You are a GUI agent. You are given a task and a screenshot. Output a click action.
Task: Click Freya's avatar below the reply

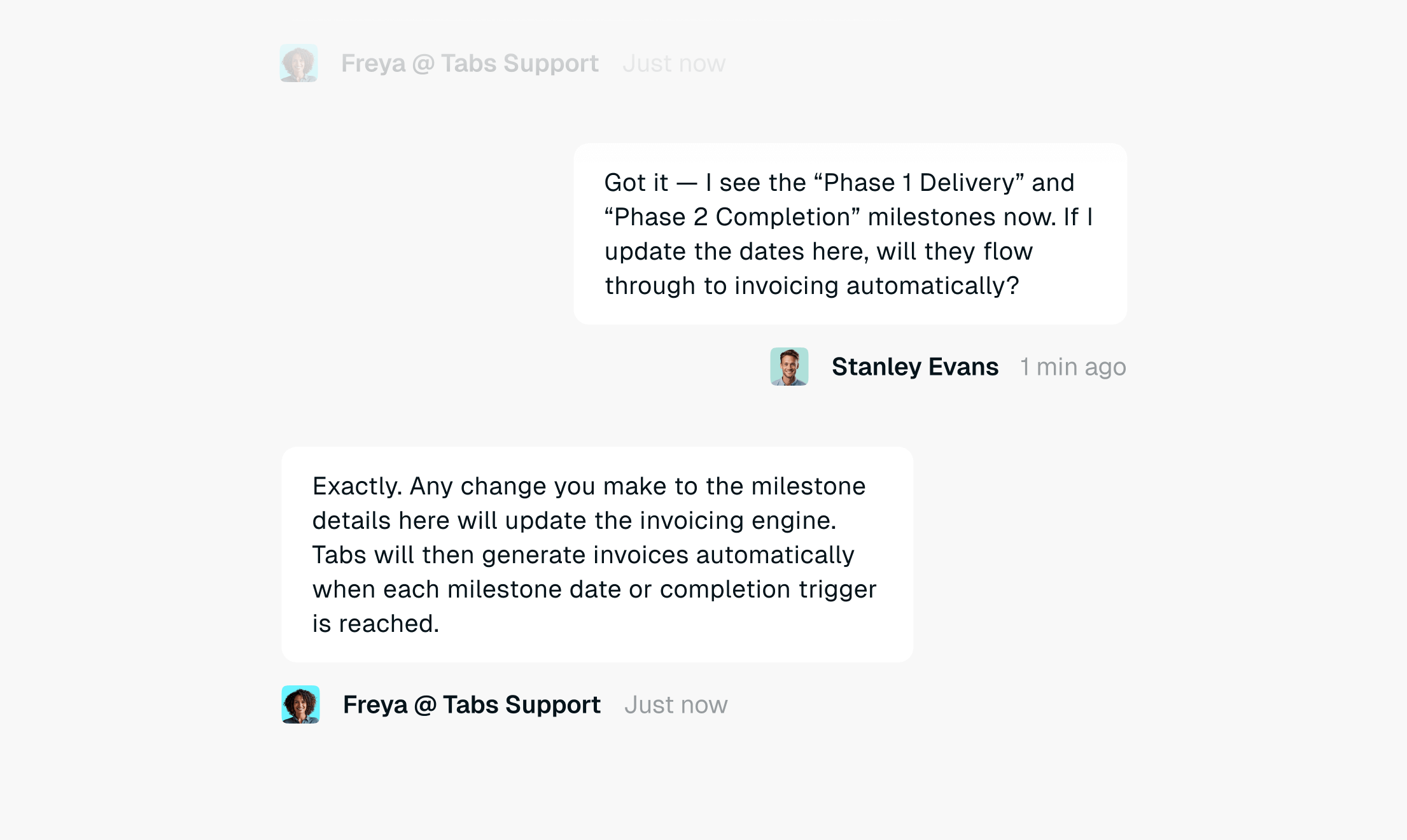tap(300, 704)
